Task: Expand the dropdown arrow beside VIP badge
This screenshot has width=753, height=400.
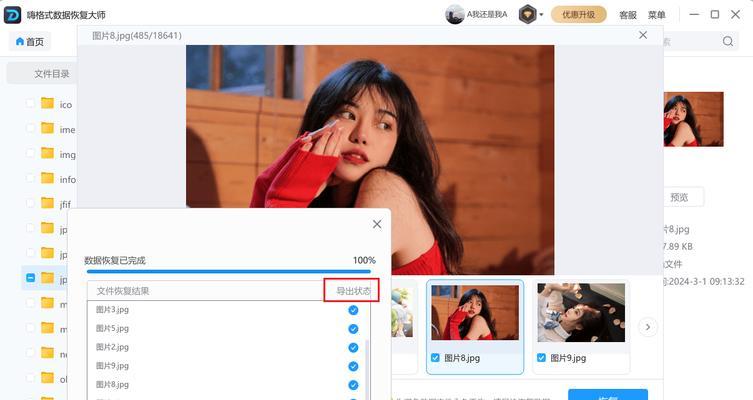Action: pyautogui.click(x=541, y=15)
